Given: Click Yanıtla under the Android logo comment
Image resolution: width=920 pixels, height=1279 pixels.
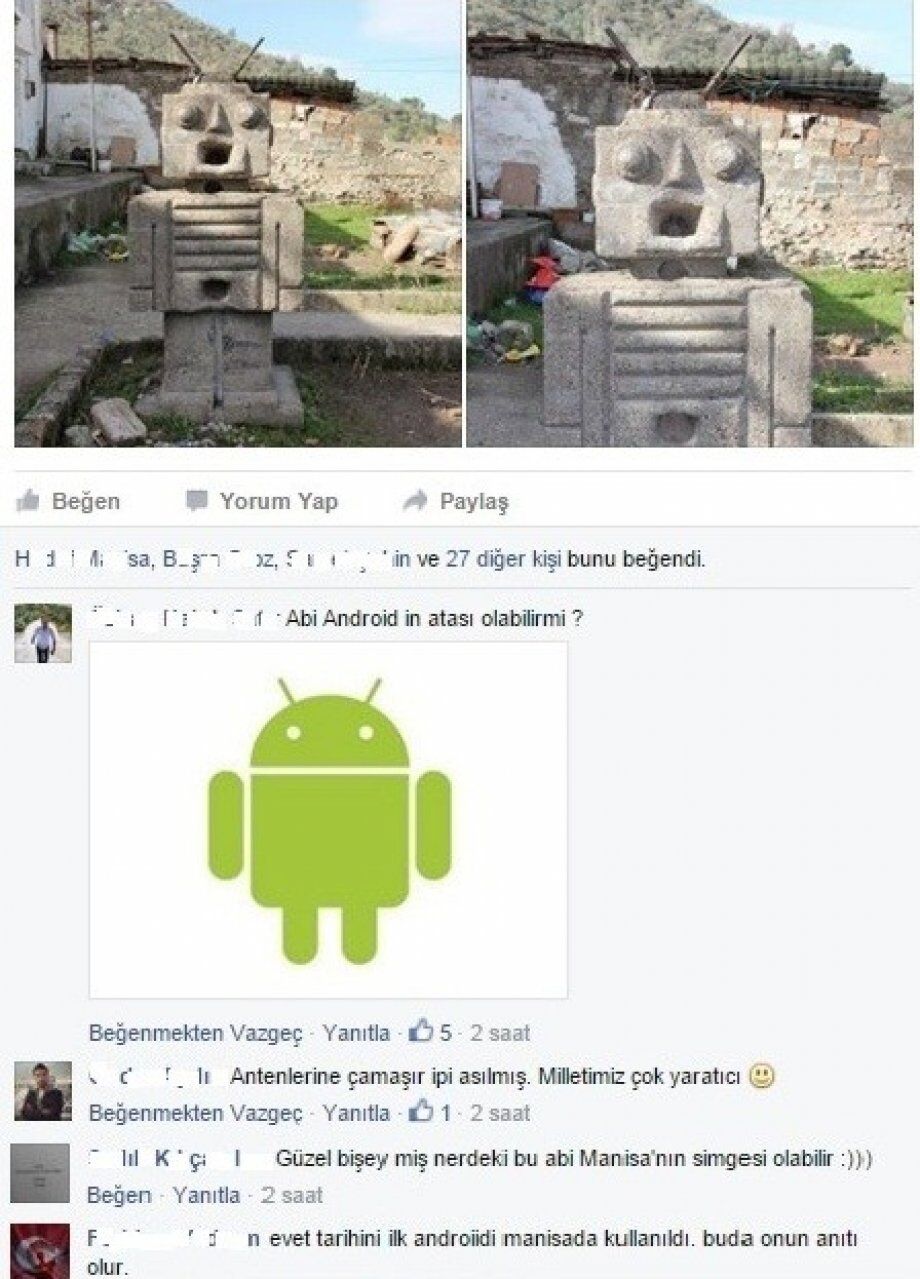Looking at the screenshot, I should [x=356, y=1033].
